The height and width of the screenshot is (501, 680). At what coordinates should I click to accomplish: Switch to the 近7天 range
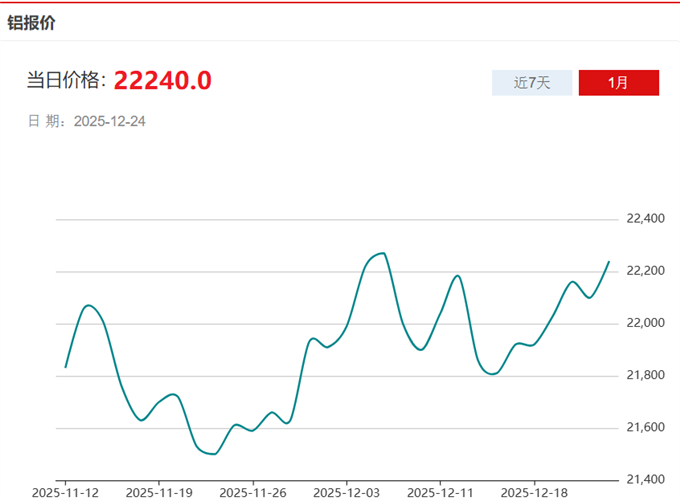pos(532,82)
